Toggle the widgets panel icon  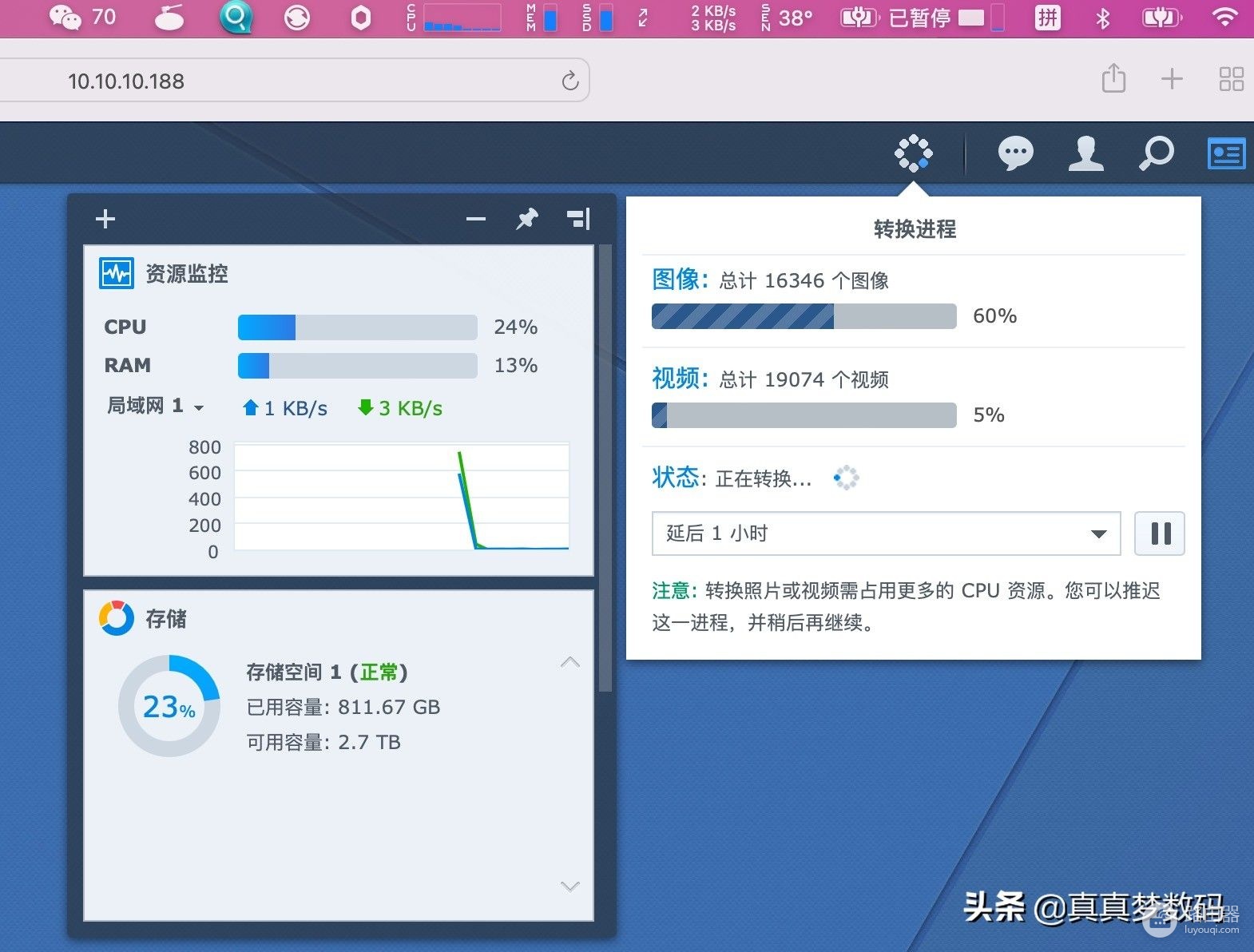pos(1226,153)
